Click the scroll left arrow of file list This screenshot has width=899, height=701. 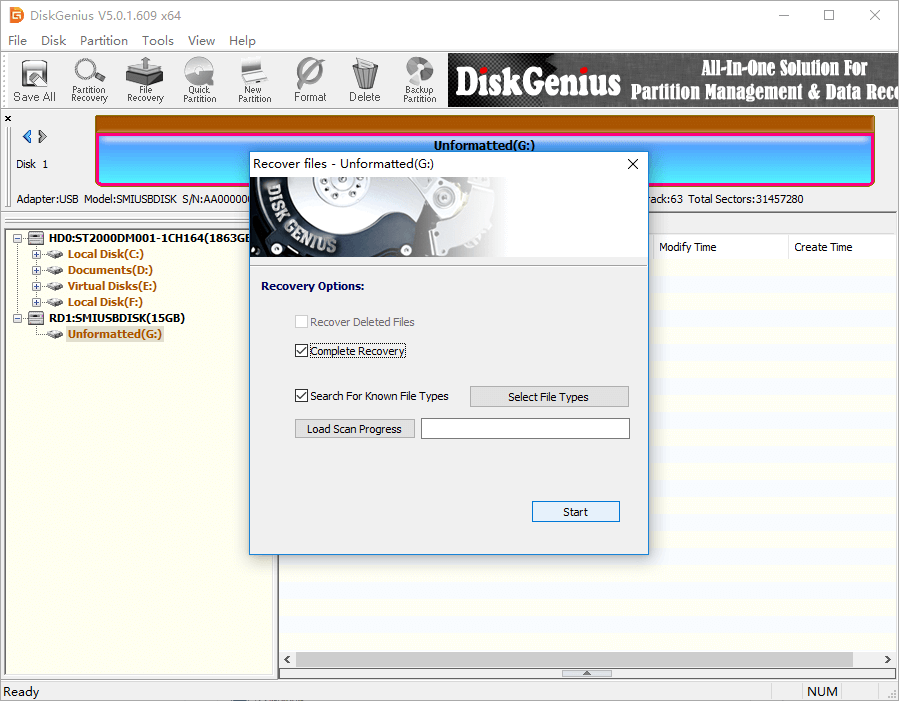pyautogui.click(x=287, y=659)
